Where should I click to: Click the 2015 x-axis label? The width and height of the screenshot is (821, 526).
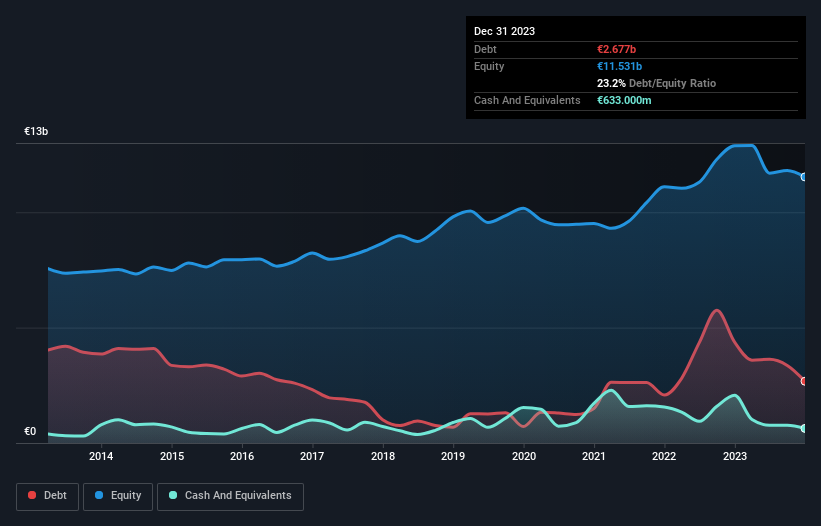[172, 456]
